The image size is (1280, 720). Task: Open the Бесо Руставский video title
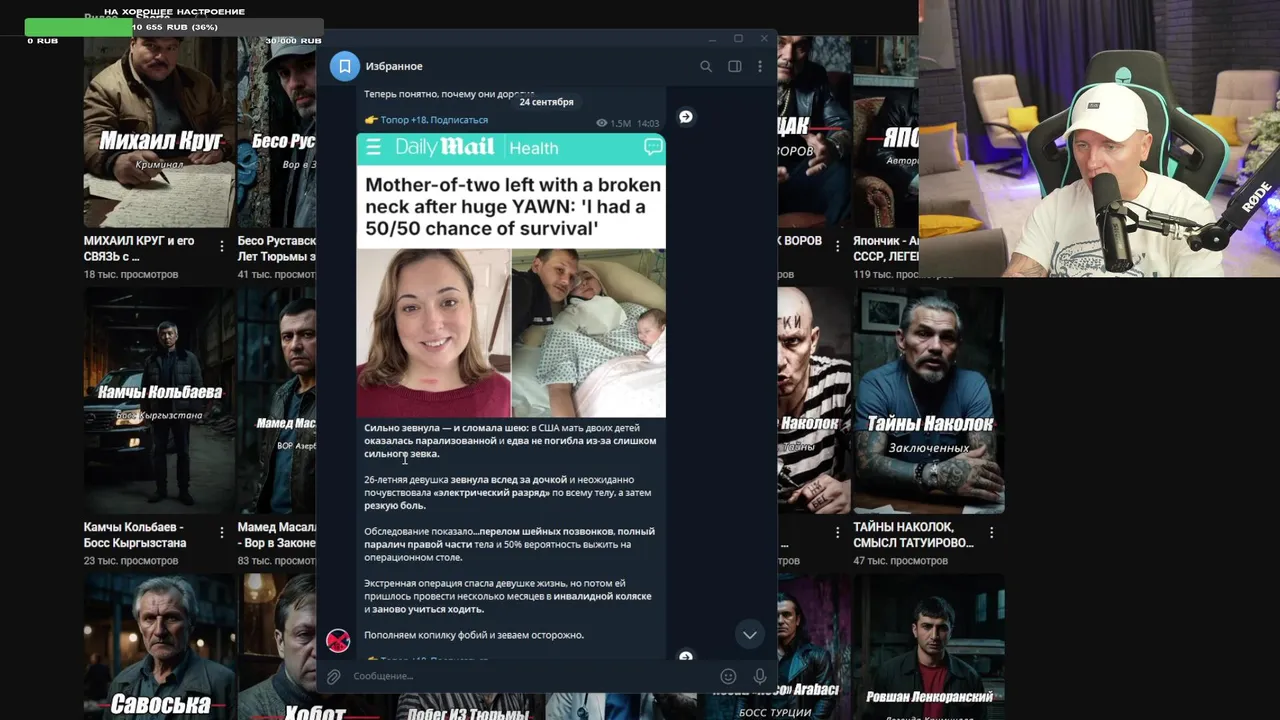[x=277, y=248]
